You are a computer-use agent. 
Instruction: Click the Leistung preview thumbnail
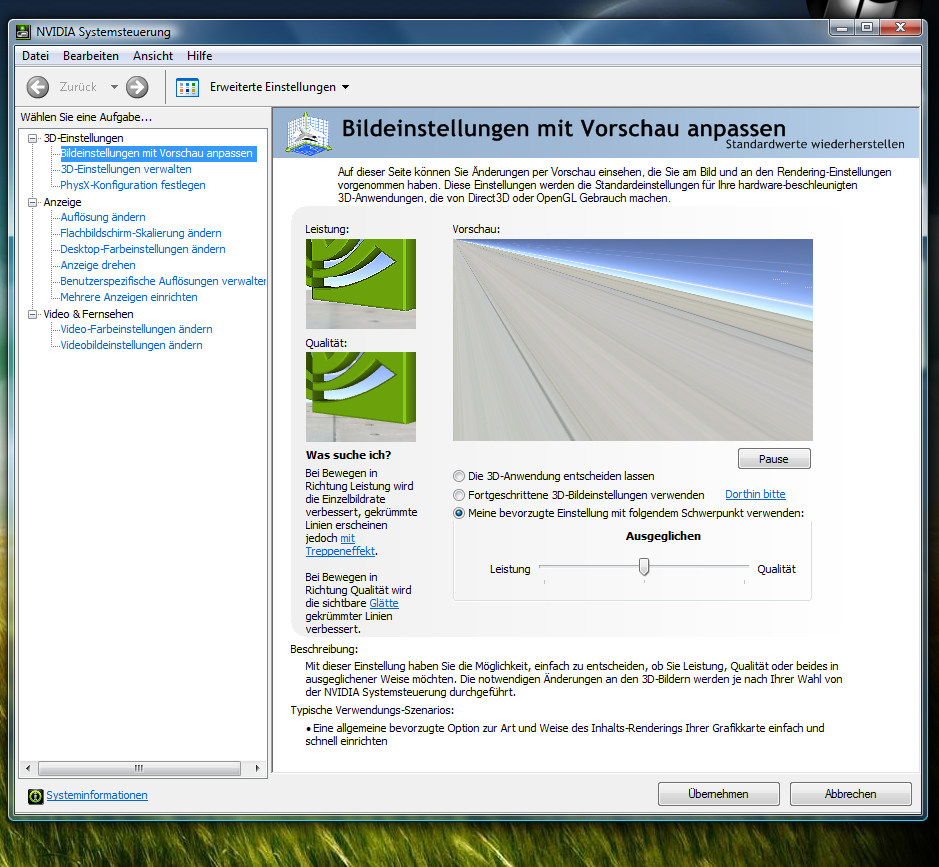[361, 284]
